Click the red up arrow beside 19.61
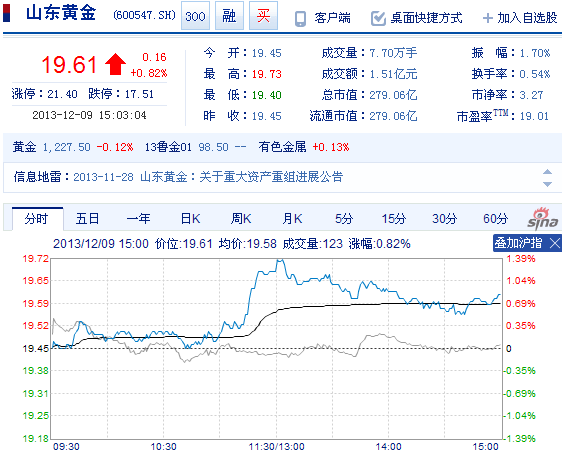The height and width of the screenshot is (450, 562). point(115,64)
